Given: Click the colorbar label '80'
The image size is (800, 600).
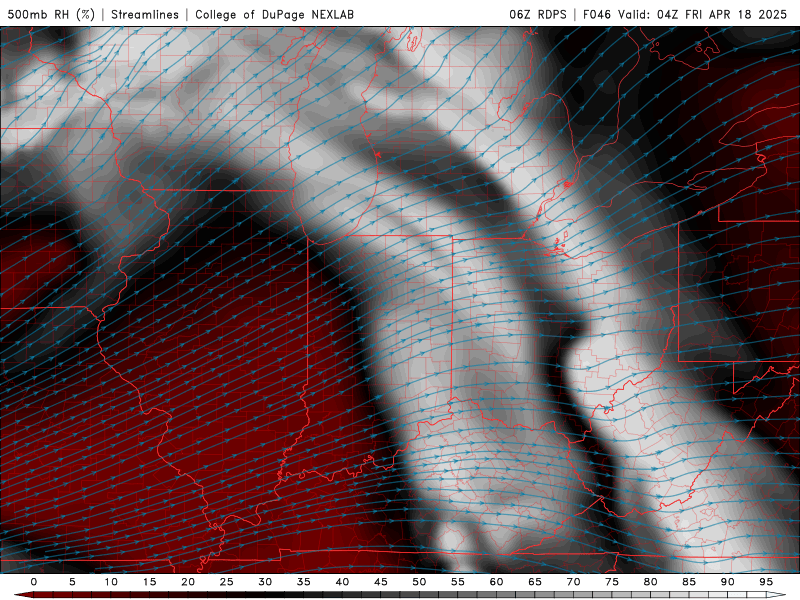Looking at the screenshot, I should pyautogui.click(x=651, y=582).
